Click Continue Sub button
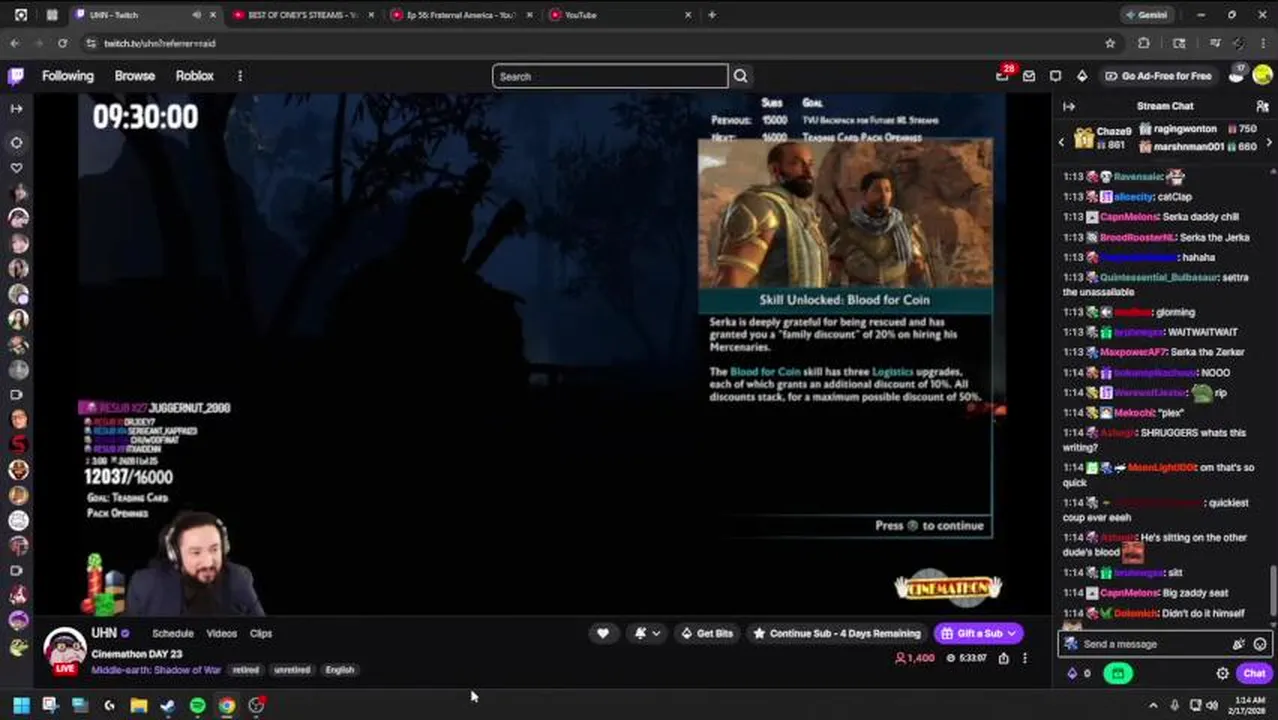The width and height of the screenshot is (1278, 720). [x=836, y=633]
